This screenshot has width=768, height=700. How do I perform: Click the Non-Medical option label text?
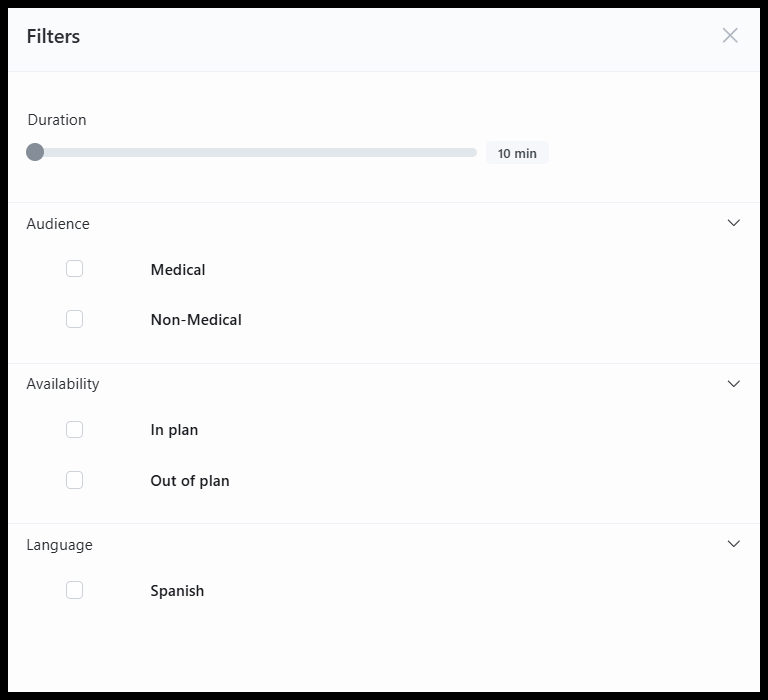point(196,320)
